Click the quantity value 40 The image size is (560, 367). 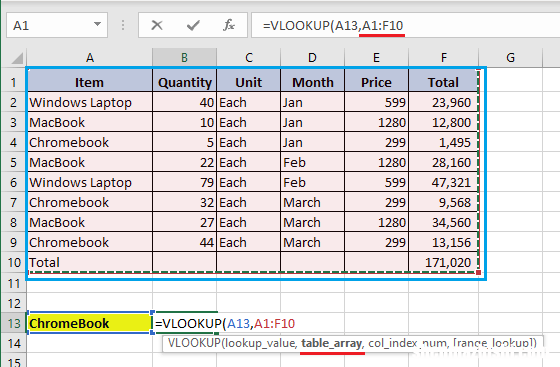[185, 102]
